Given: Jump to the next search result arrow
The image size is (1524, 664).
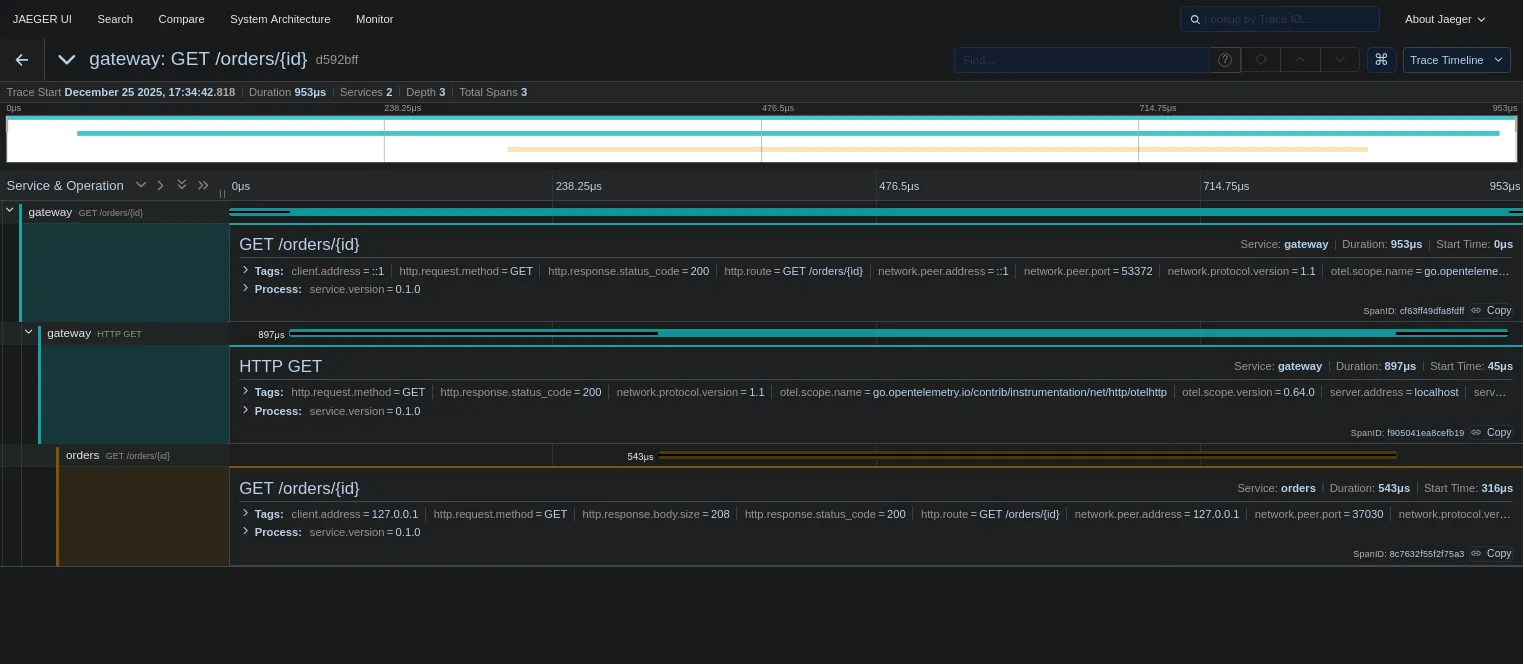Looking at the screenshot, I should coord(1339,60).
